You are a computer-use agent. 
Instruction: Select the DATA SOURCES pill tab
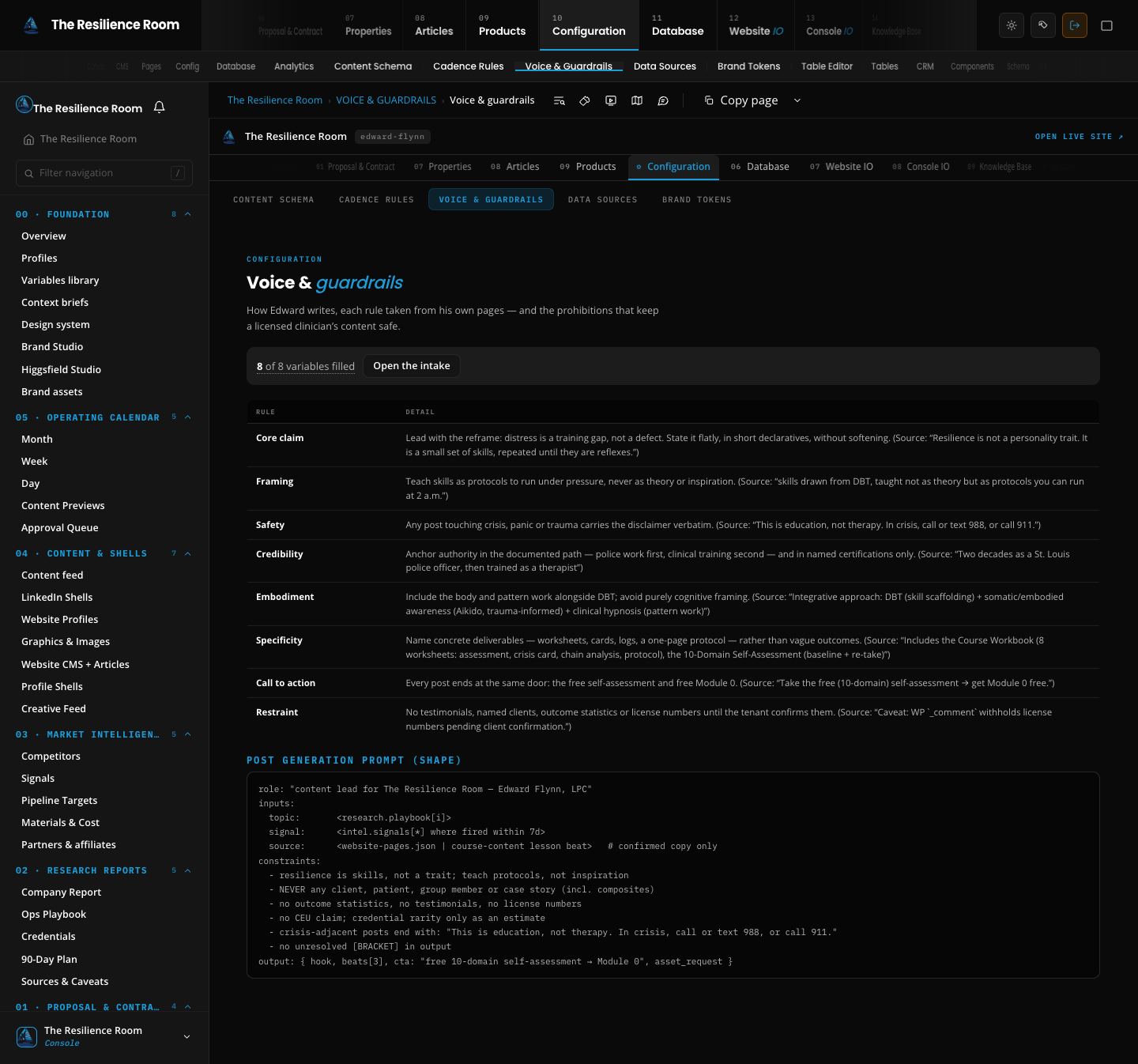602,200
